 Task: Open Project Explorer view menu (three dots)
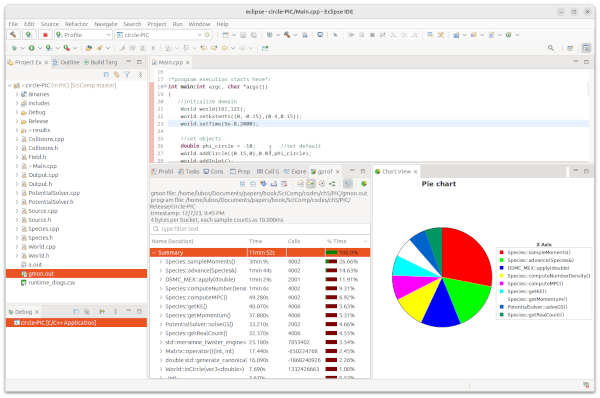(x=140, y=75)
